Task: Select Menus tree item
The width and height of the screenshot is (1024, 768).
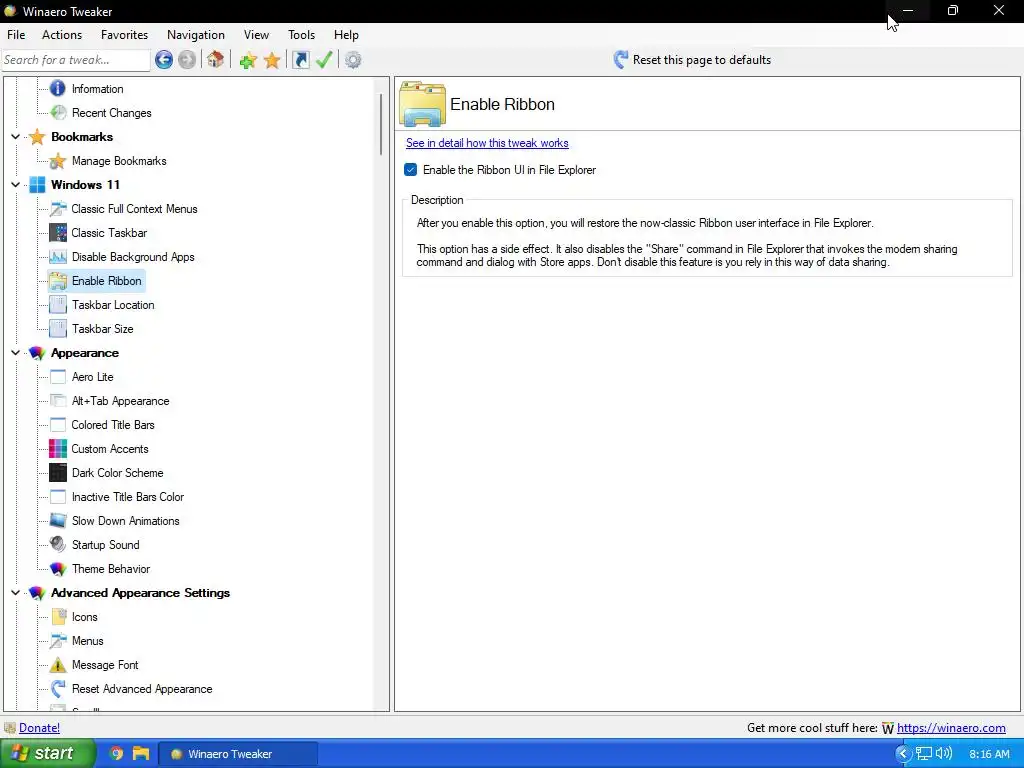Action: pos(88,641)
